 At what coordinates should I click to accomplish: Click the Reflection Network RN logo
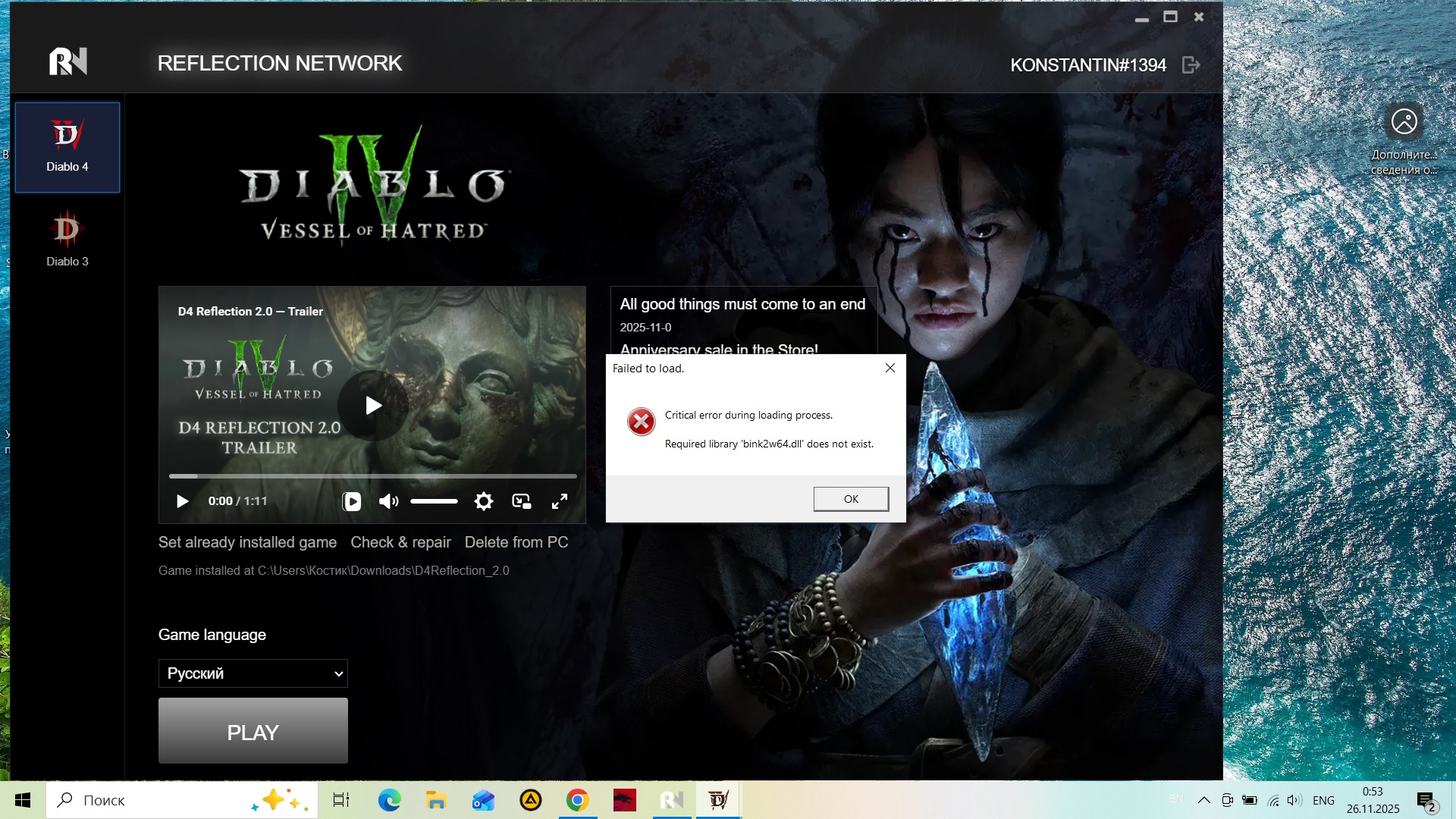pos(68,62)
